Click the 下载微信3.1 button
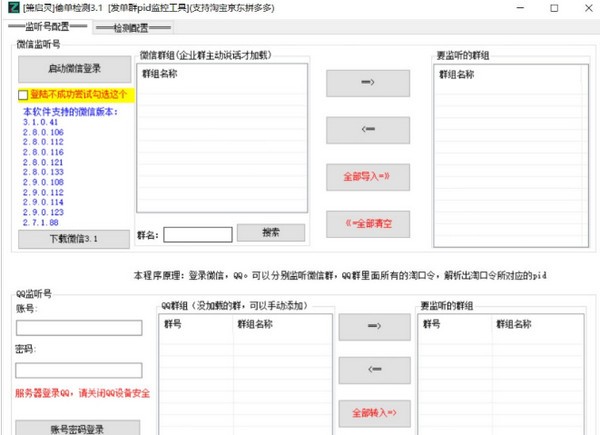The height and width of the screenshot is (435, 600). click(75, 240)
